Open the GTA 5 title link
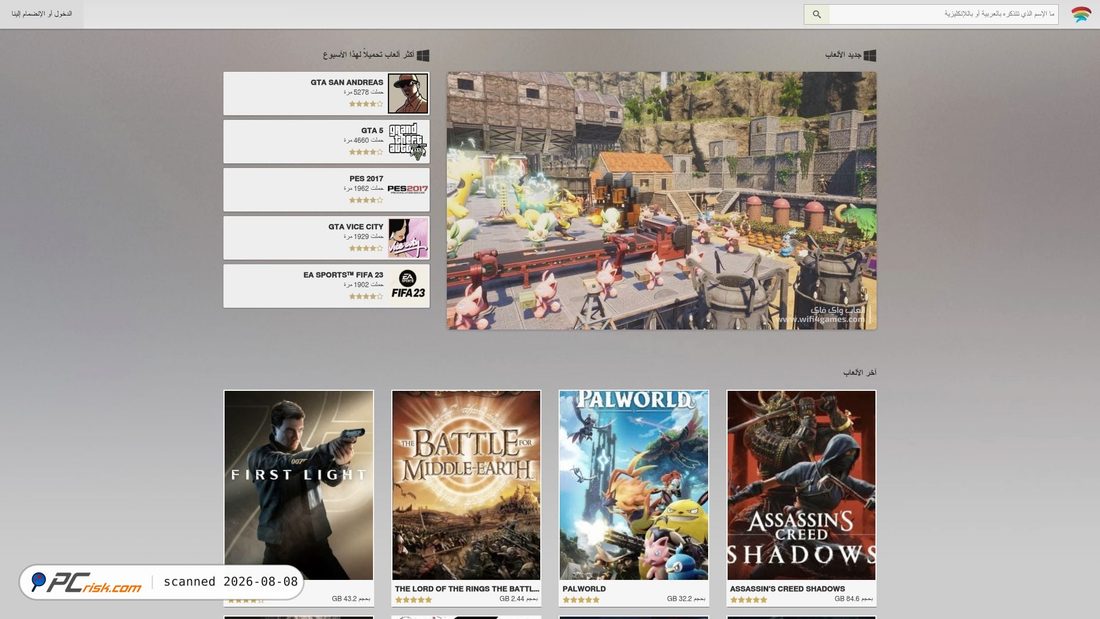This screenshot has height=619, width=1100. point(372,131)
